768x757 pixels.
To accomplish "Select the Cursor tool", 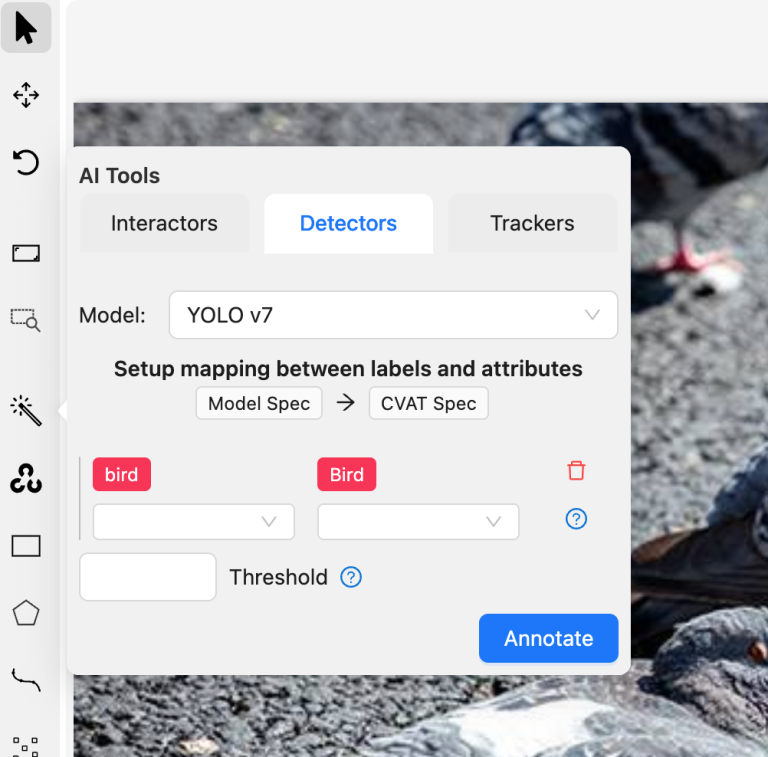I will tap(26, 28).
